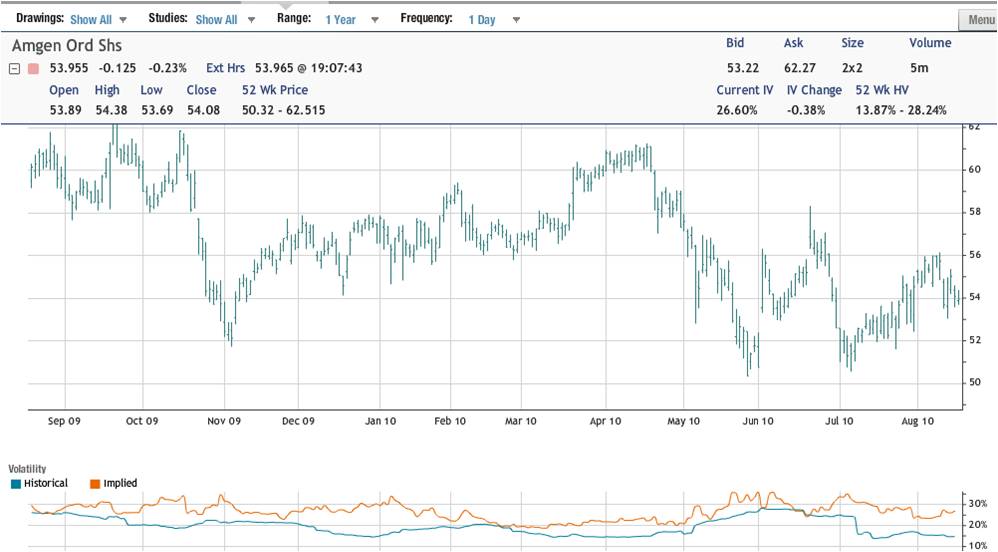This screenshot has width=998, height=552.
Task: Click the Implied legend label
Action: pos(120,483)
